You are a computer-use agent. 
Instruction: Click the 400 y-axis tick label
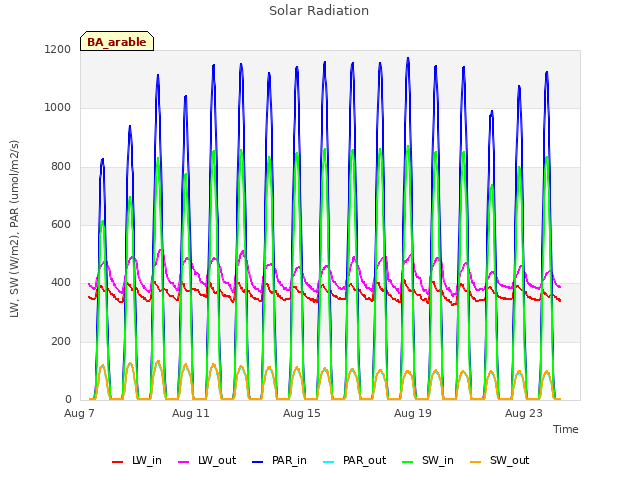coord(61,282)
